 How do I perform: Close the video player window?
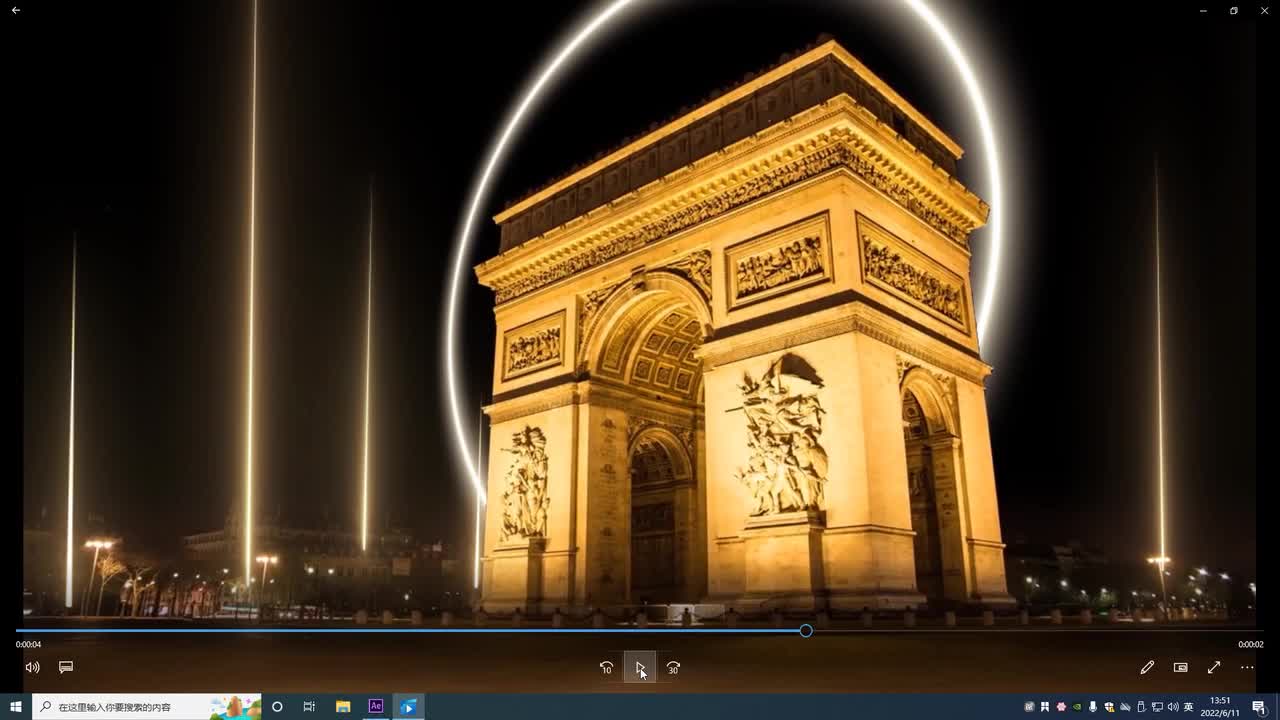tap(1264, 10)
